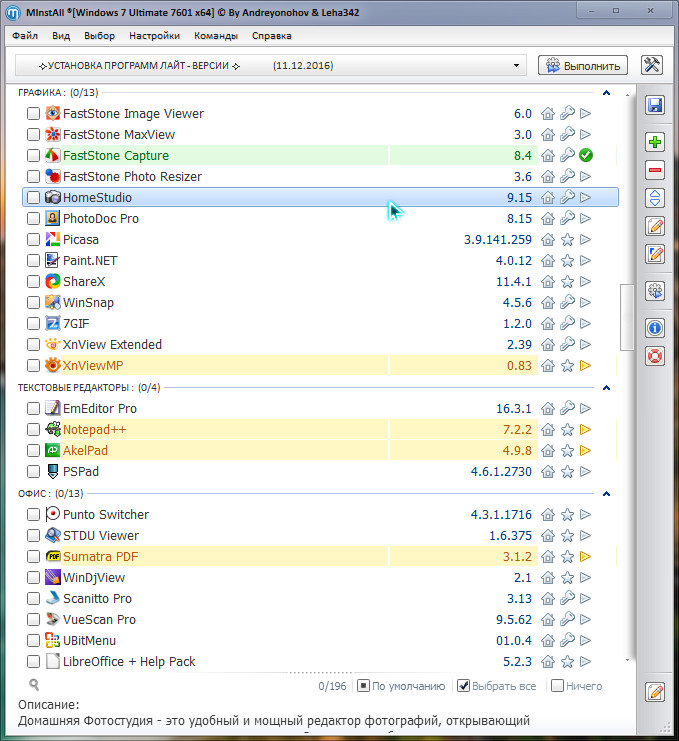The width and height of the screenshot is (679, 741).
Task: Click the key icon for FastStone Photo Resizer
Action: 567,176
